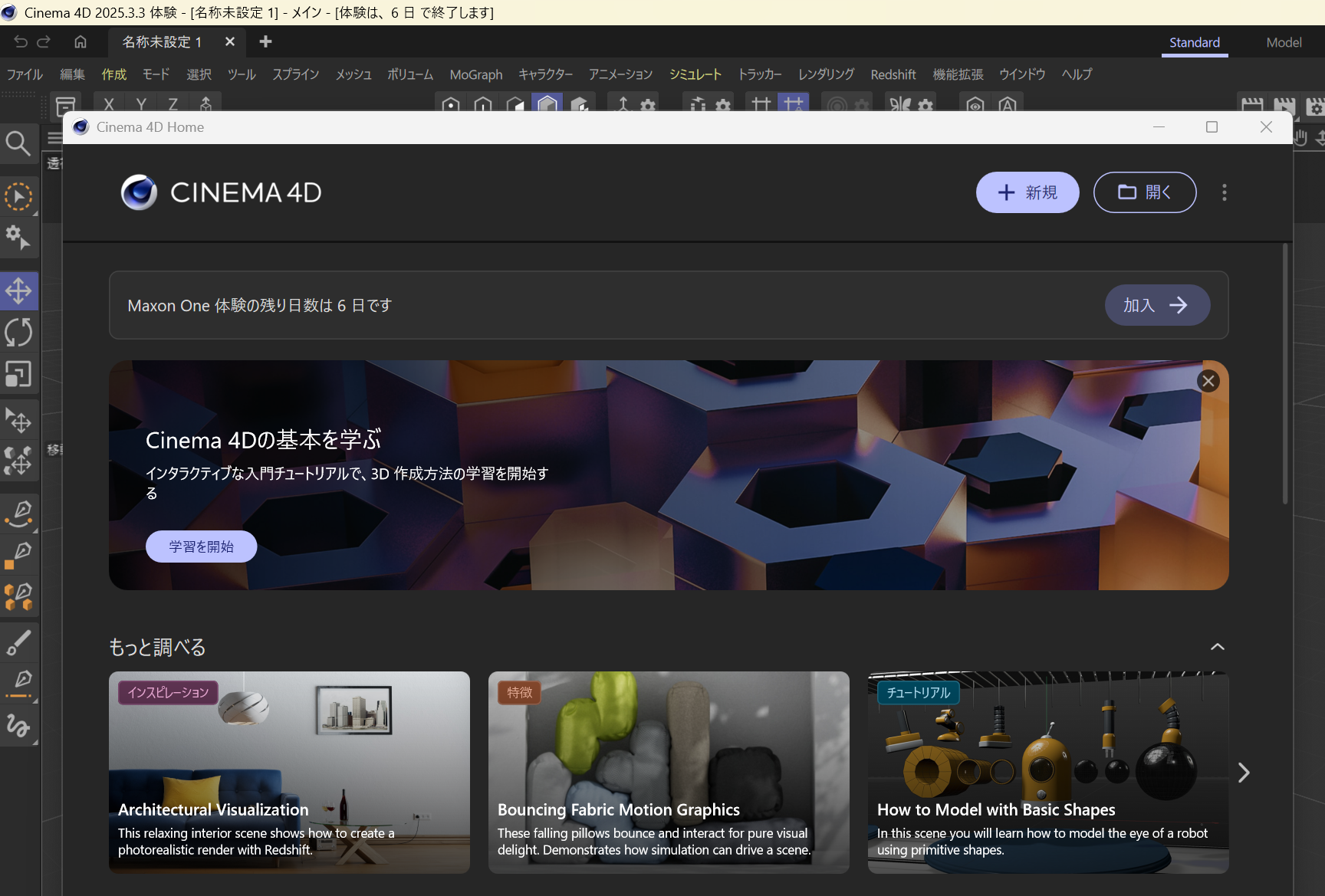This screenshot has height=896, width=1325.
Task: Toggle Y axis lock
Action: [141, 103]
